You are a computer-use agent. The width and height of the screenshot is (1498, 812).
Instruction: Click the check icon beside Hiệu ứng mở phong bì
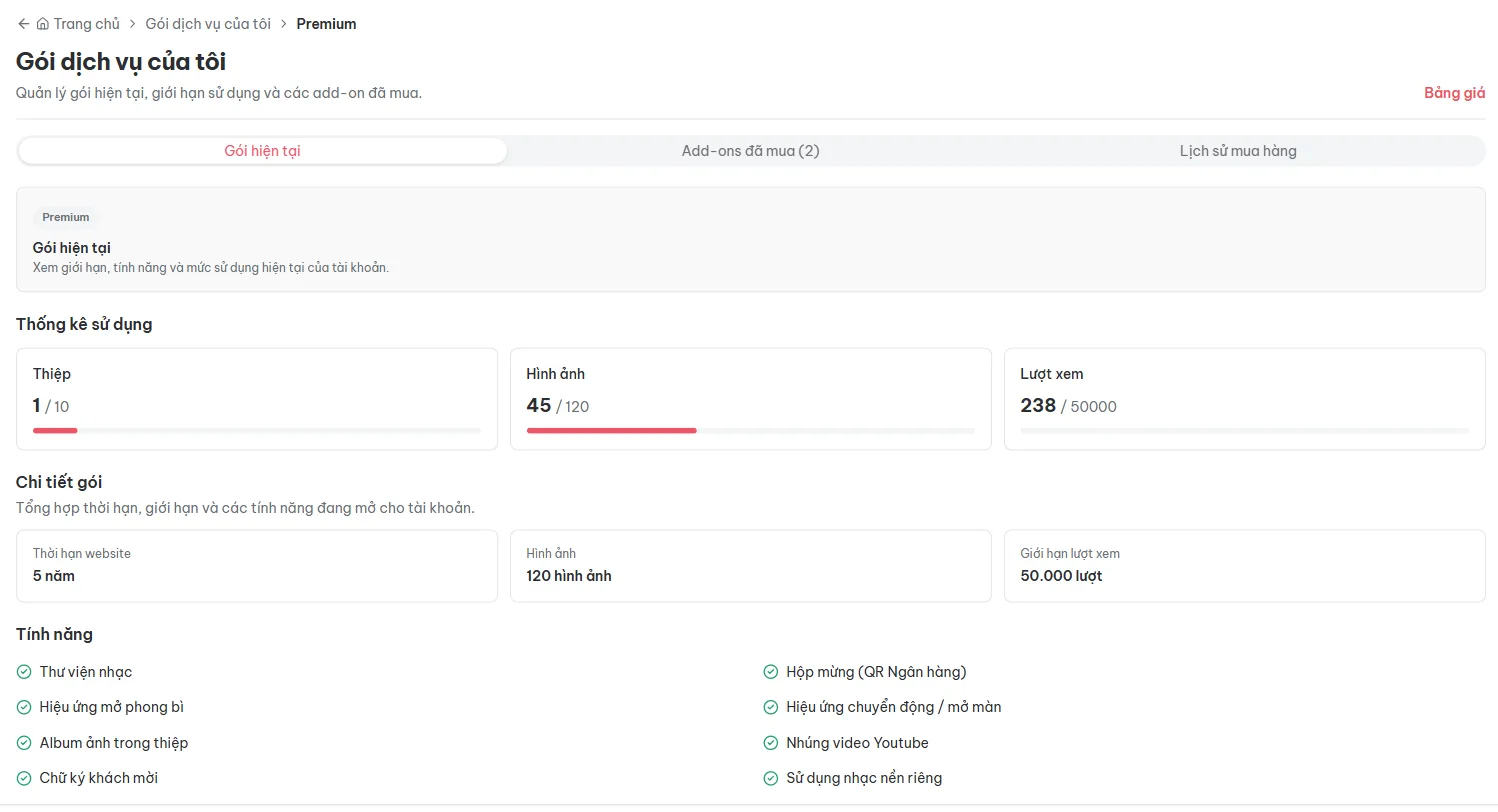tap(24, 707)
